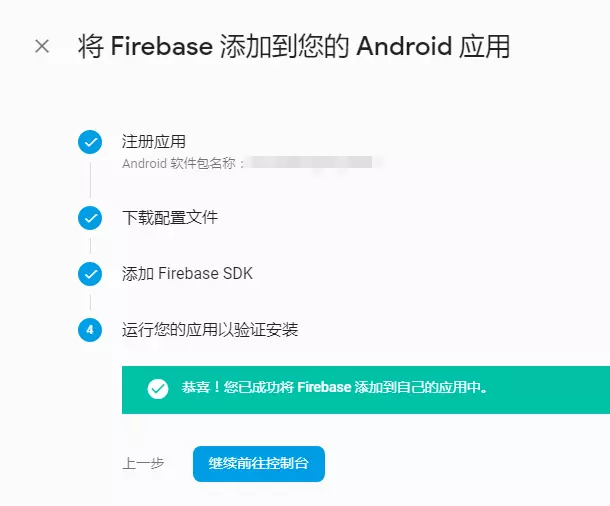
Task: Go back with 上一步
Action: coord(143,464)
